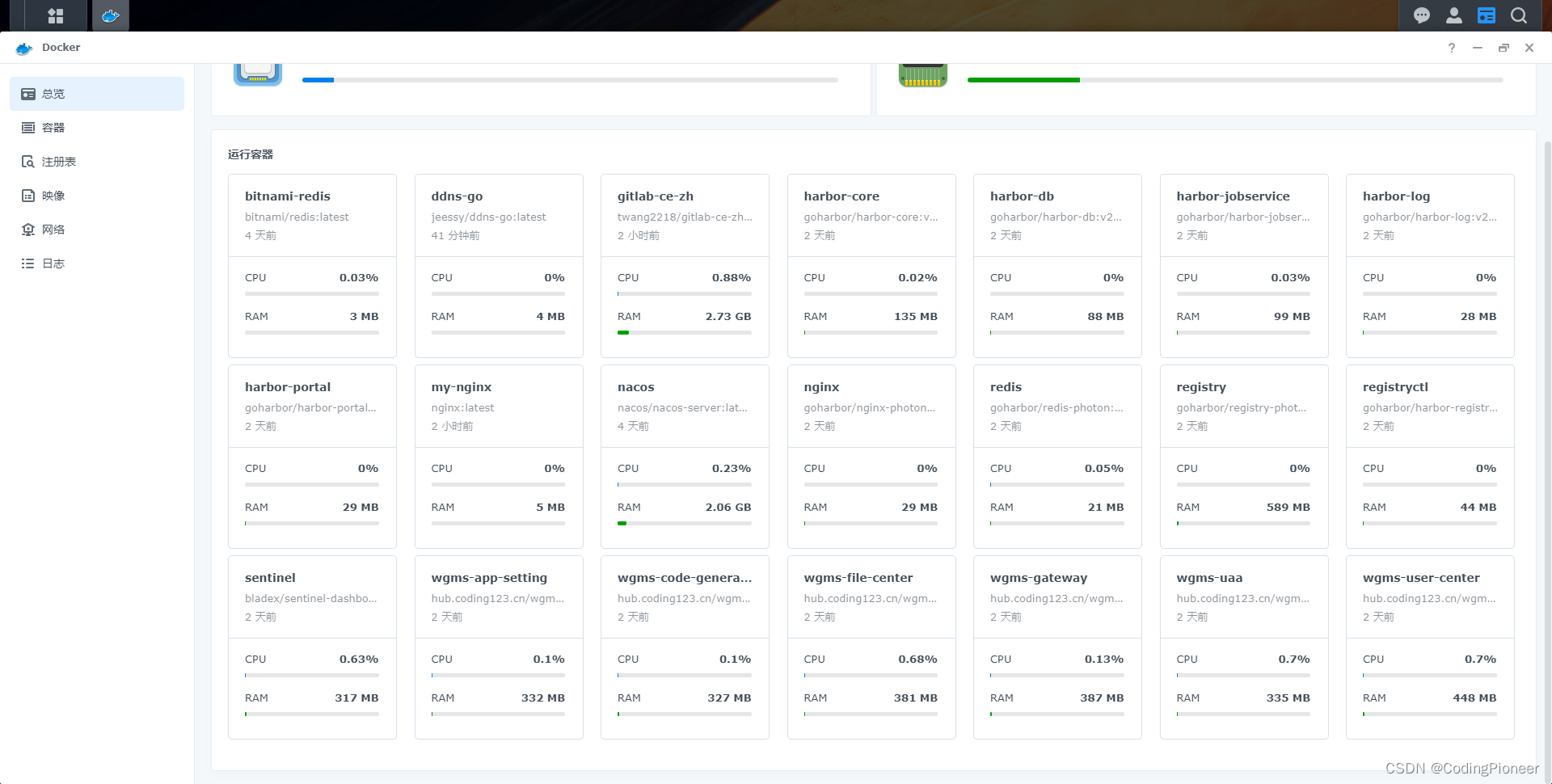Click the 317 MB RAM value

[356, 698]
